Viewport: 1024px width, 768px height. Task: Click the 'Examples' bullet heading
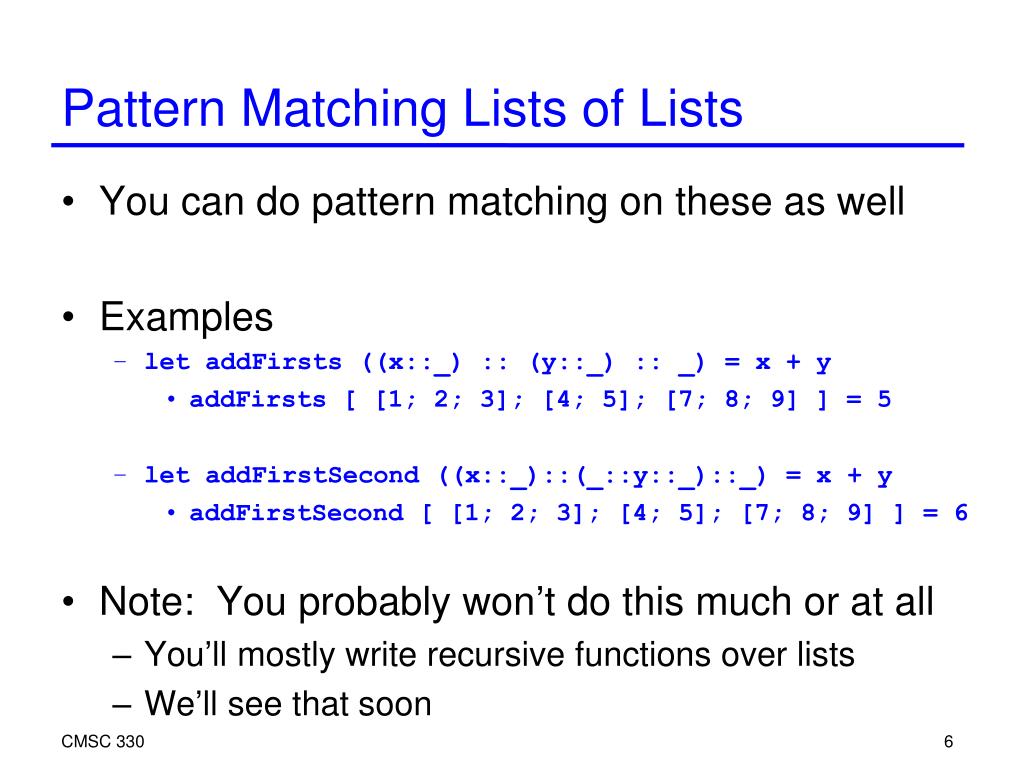[186, 317]
